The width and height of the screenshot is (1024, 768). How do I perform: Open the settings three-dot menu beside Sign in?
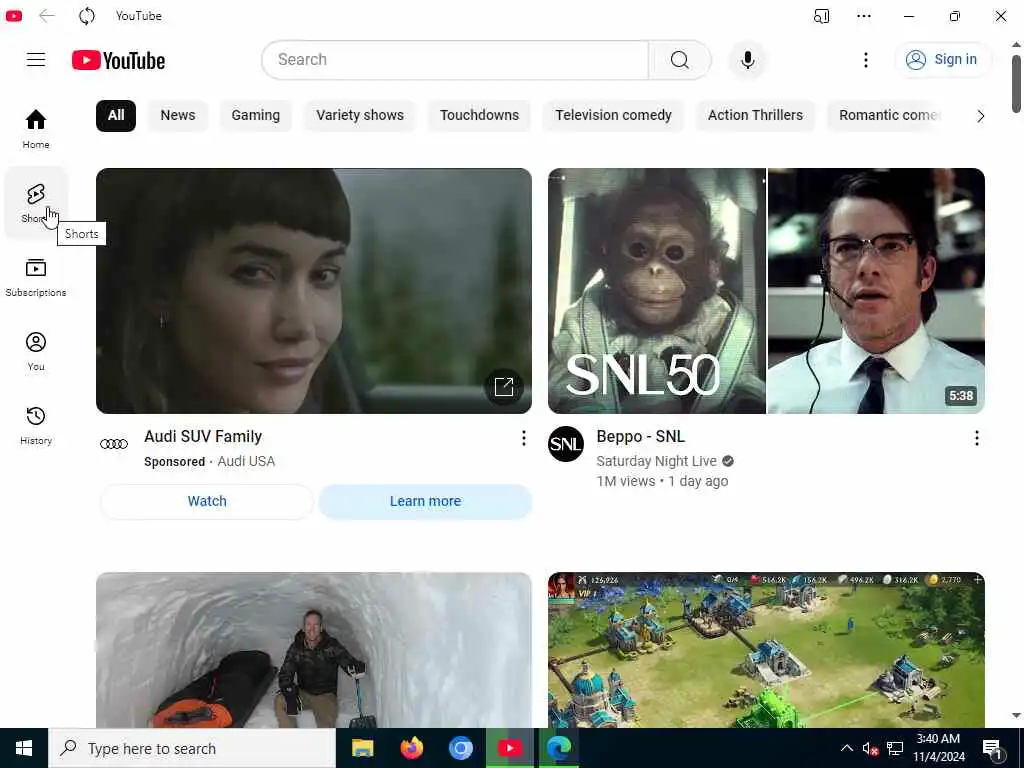[x=865, y=60]
